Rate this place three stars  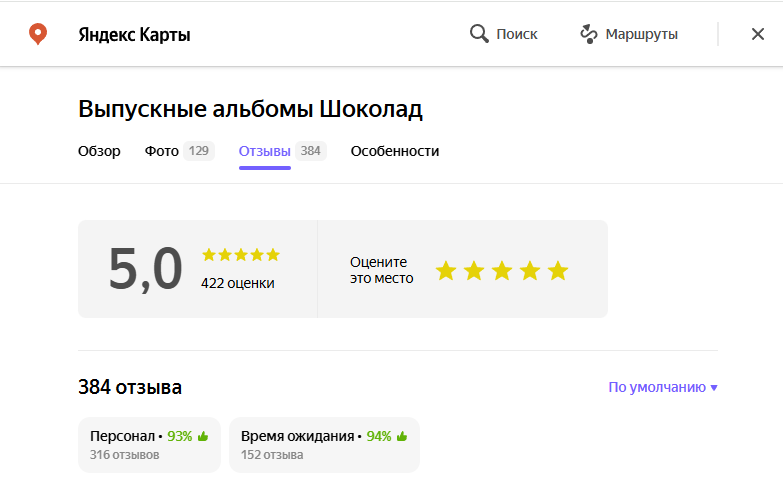click(502, 271)
